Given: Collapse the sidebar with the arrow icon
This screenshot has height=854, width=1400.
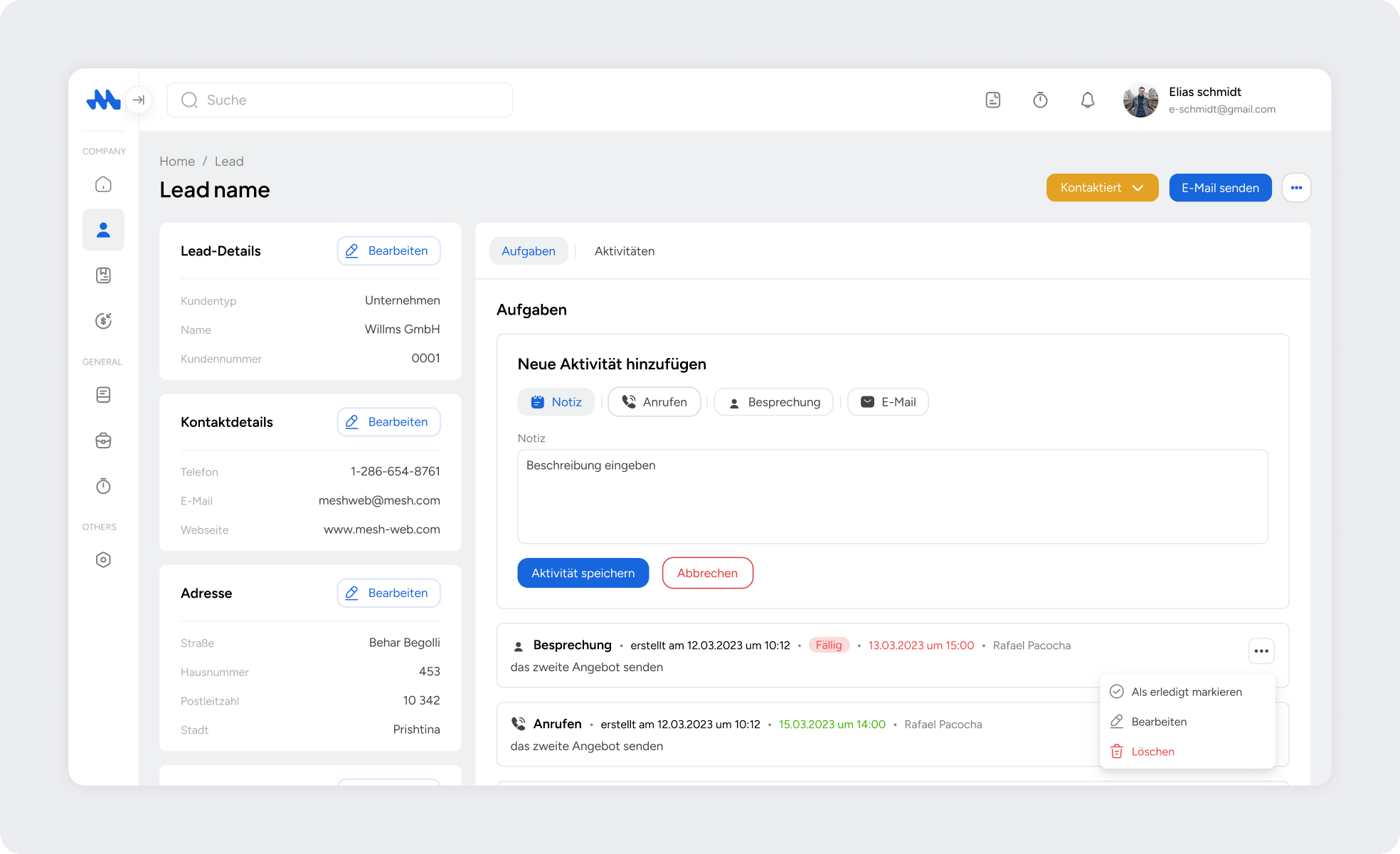Looking at the screenshot, I should coord(139,100).
